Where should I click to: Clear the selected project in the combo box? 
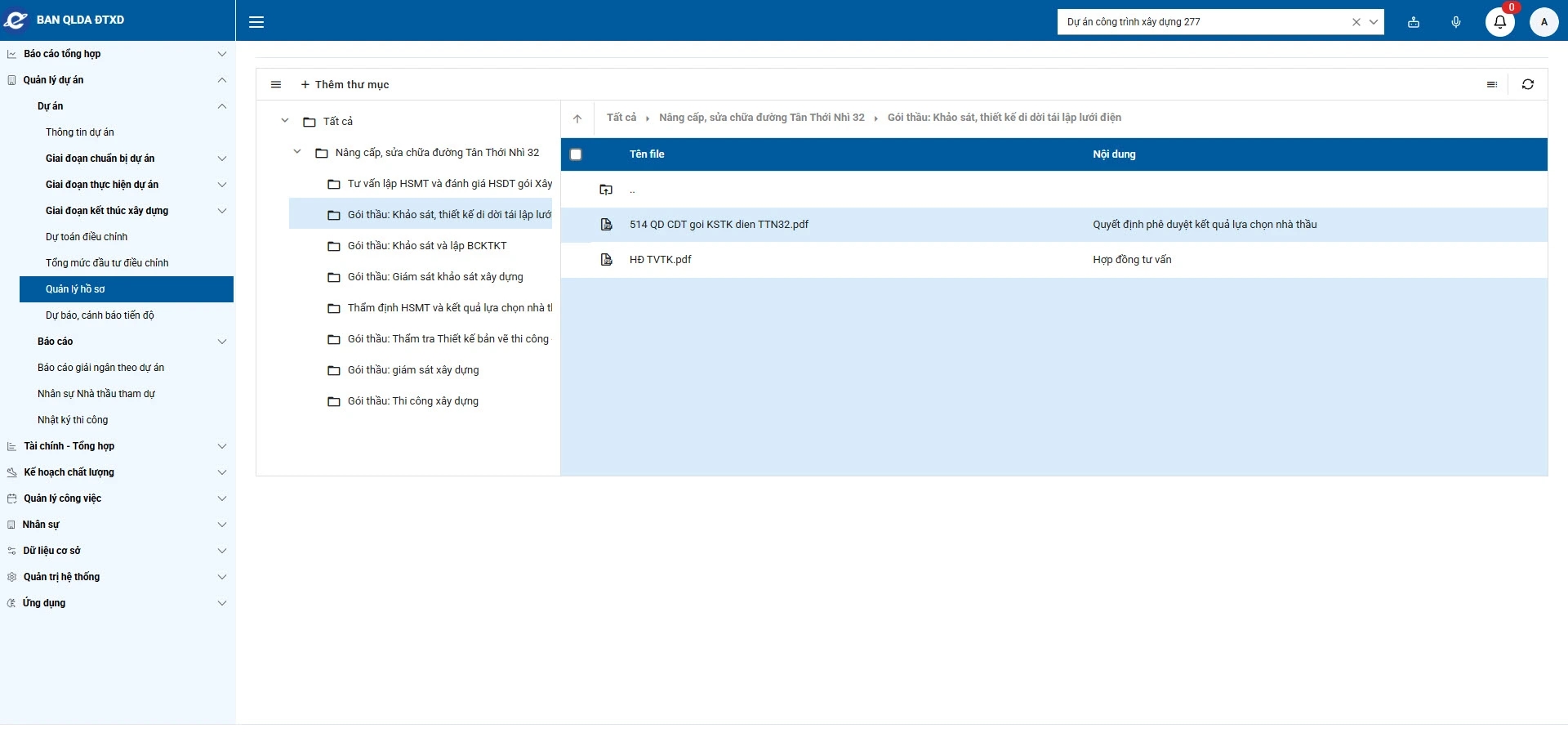click(1356, 22)
